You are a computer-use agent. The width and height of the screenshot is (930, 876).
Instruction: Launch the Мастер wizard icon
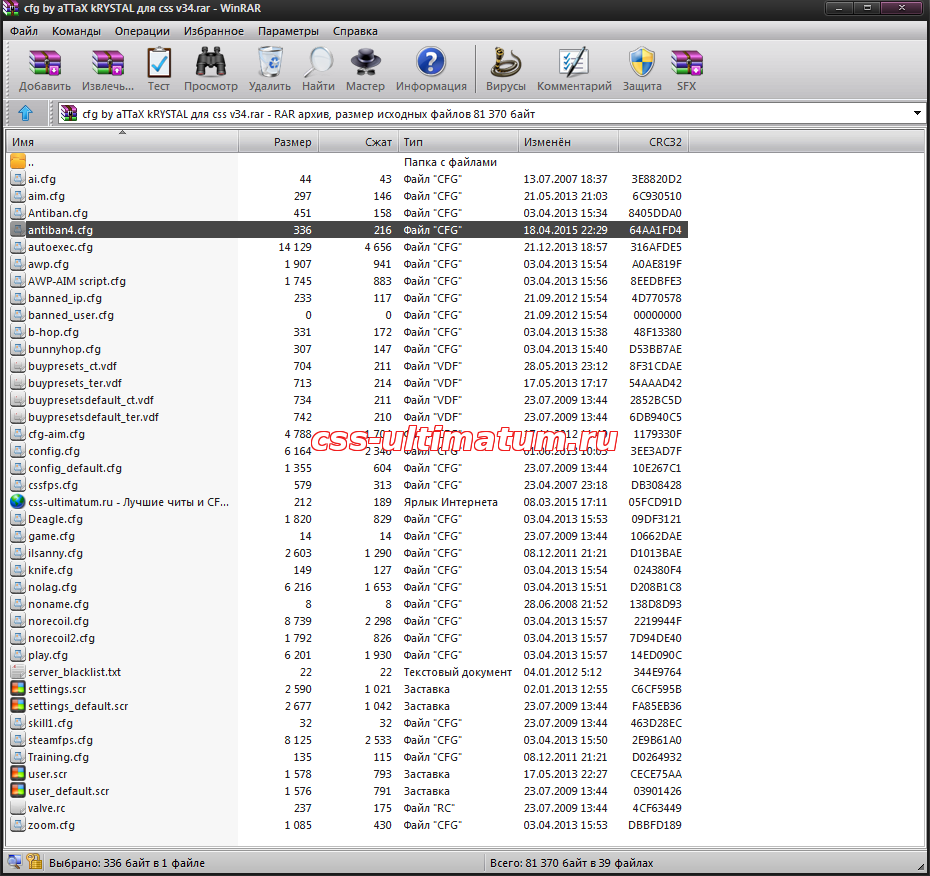365,62
